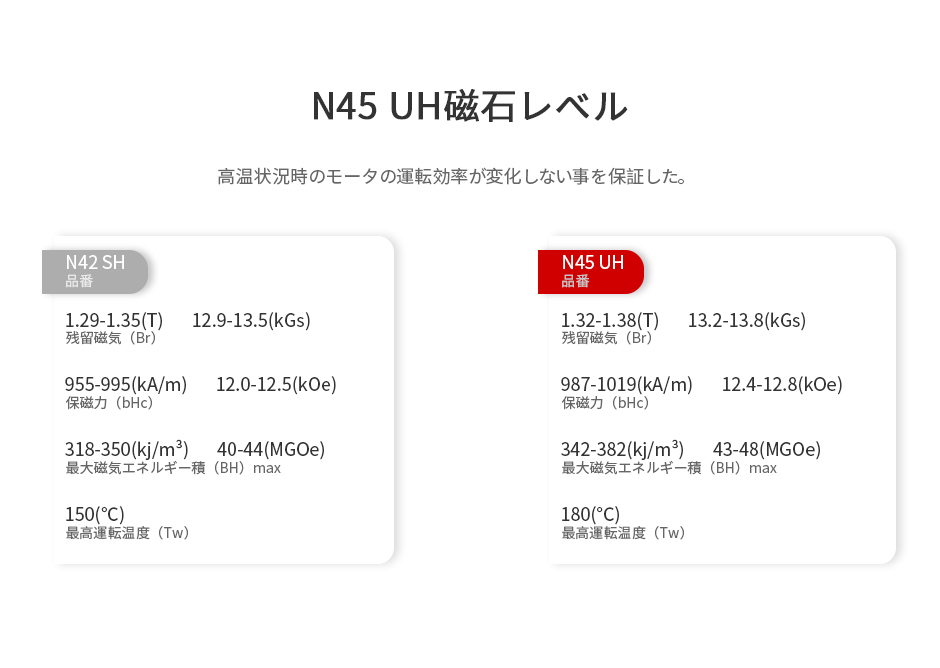This screenshot has width=940, height=668.
Task: Click the 40-44(MGOe) value
Action: tap(270, 449)
